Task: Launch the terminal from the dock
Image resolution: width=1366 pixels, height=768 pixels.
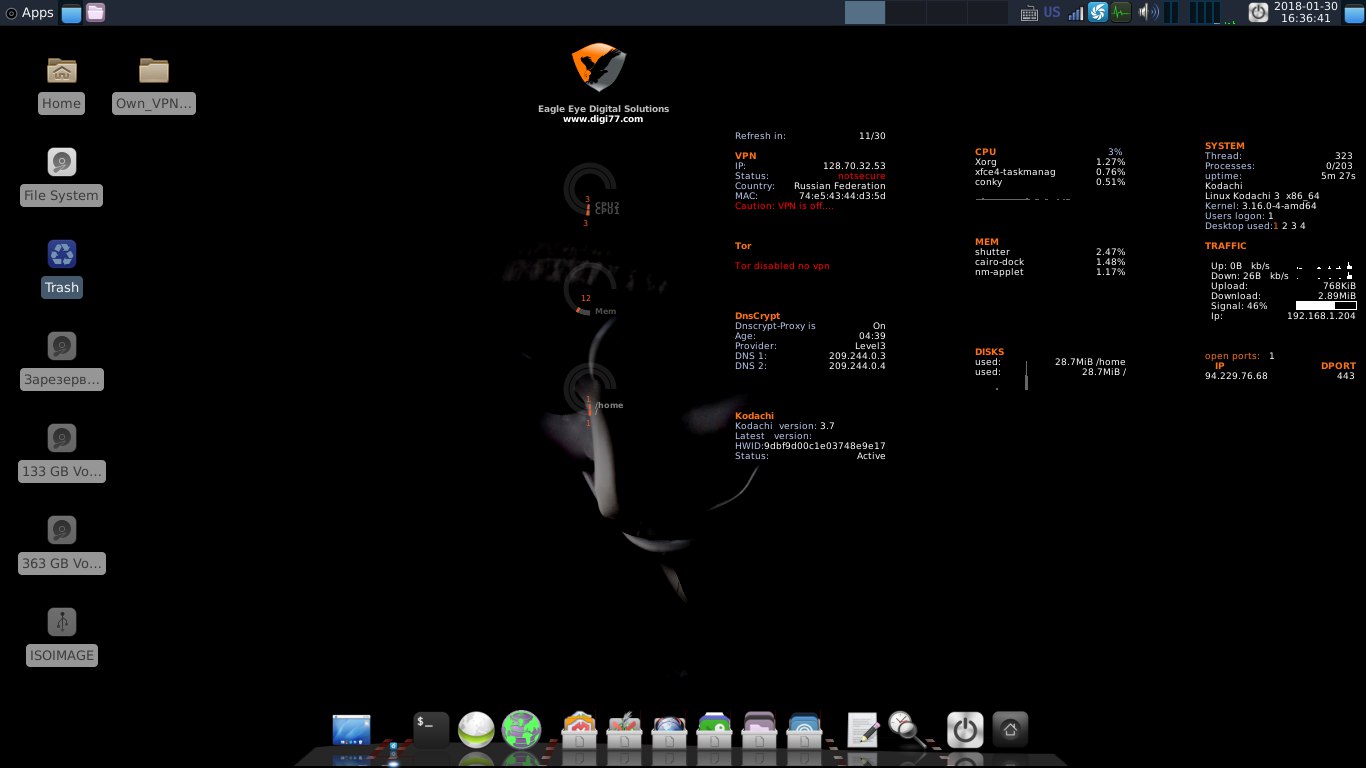Action: (431, 730)
